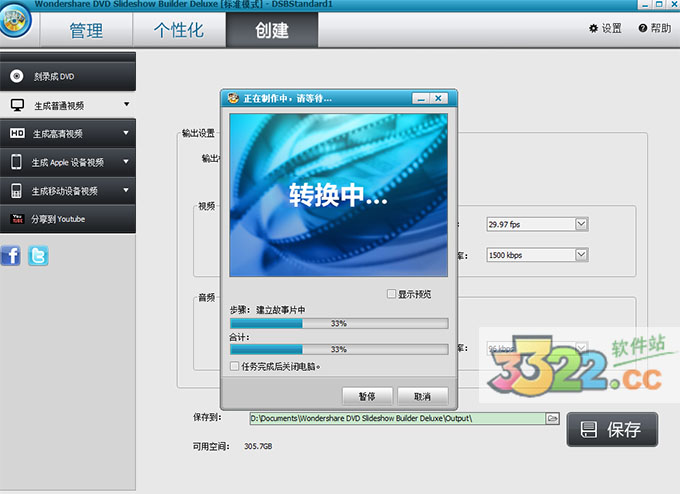Select the burn to DVD disc icon
Viewport: 680px width, 494px height.
17,76
